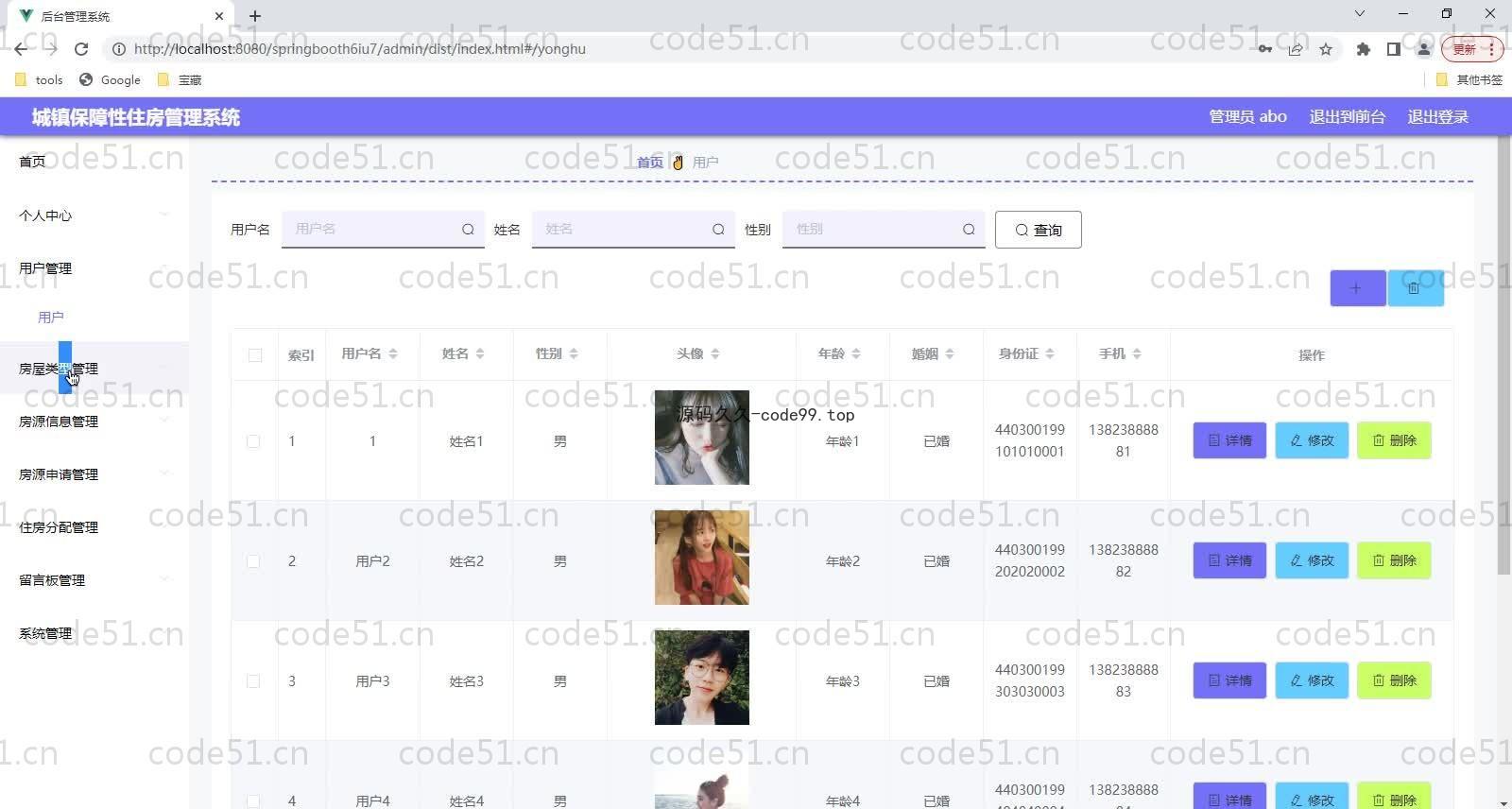Screen dimensions: 1512x809
Task: Sort table by 姓名 column arrows
Action: (480, 354)
